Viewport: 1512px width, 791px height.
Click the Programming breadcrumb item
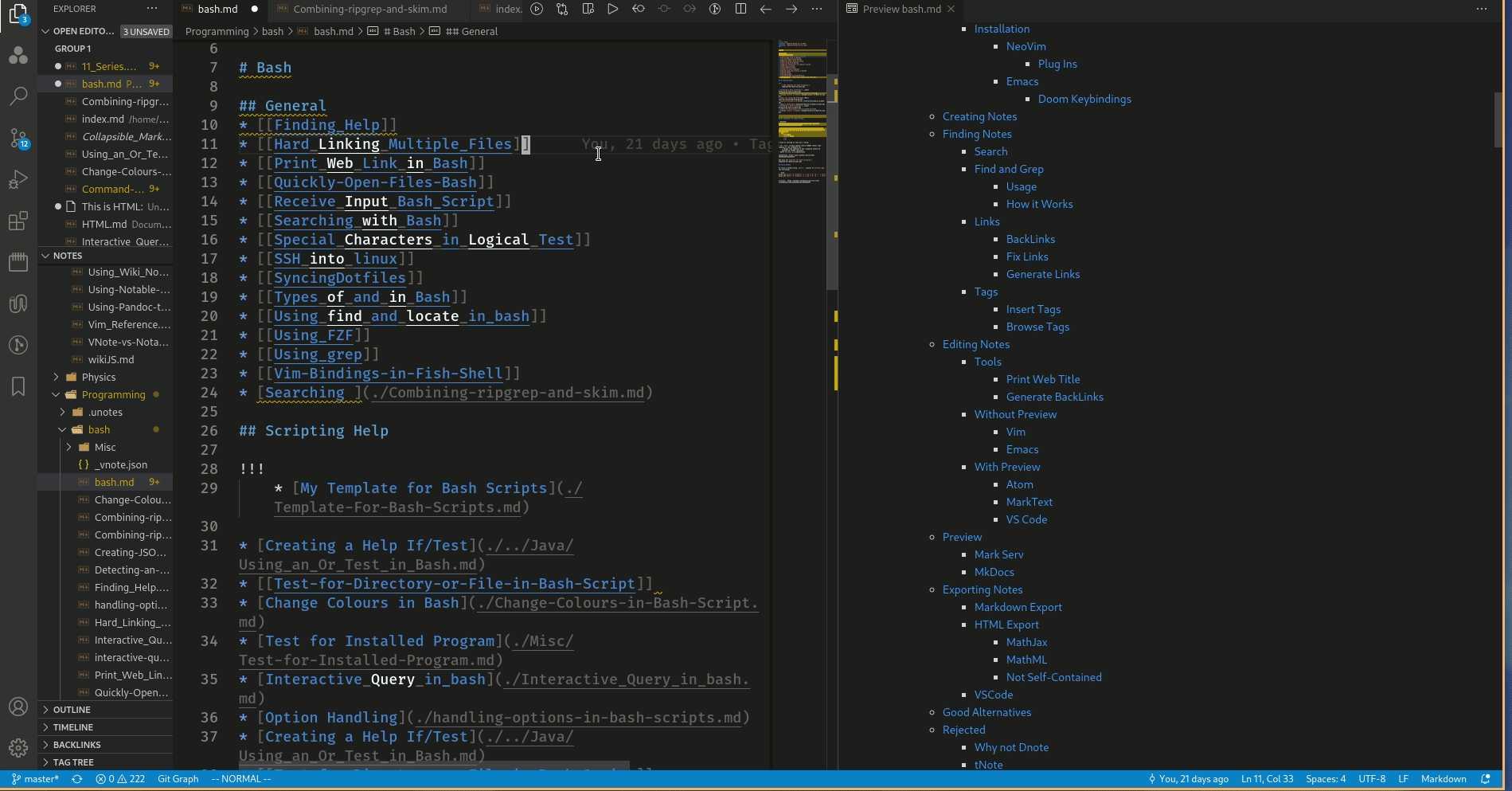point(217,31)
